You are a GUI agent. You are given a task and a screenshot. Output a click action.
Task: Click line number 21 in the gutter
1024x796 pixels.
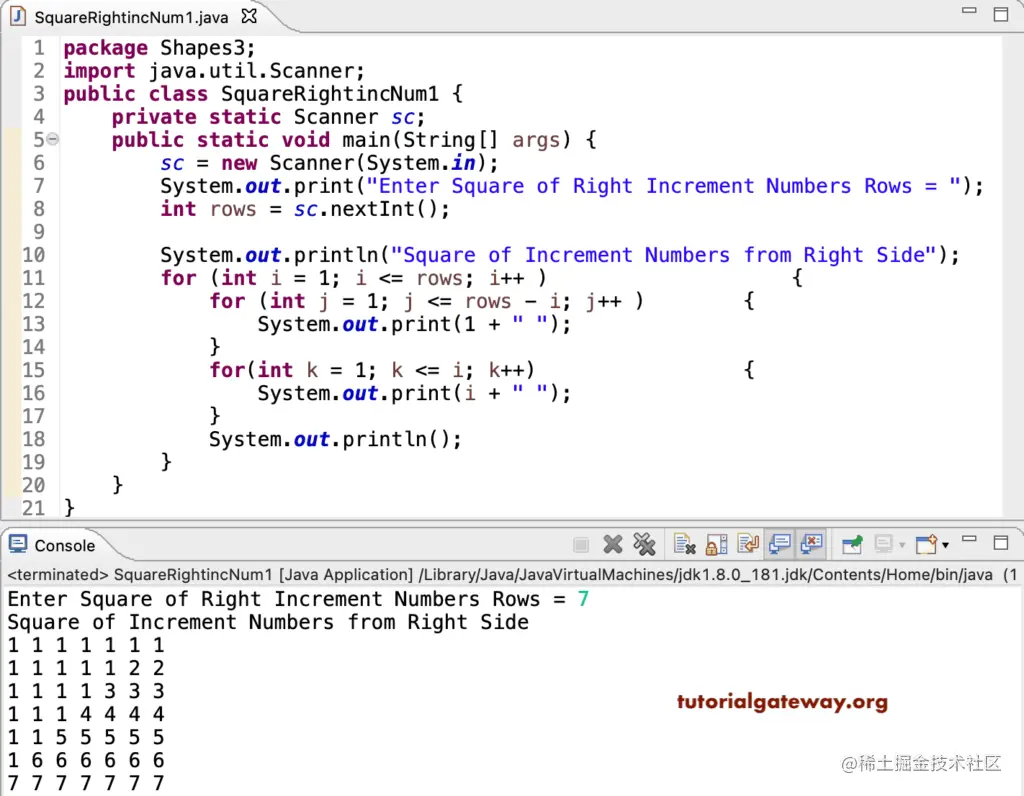tap(33, 507)
